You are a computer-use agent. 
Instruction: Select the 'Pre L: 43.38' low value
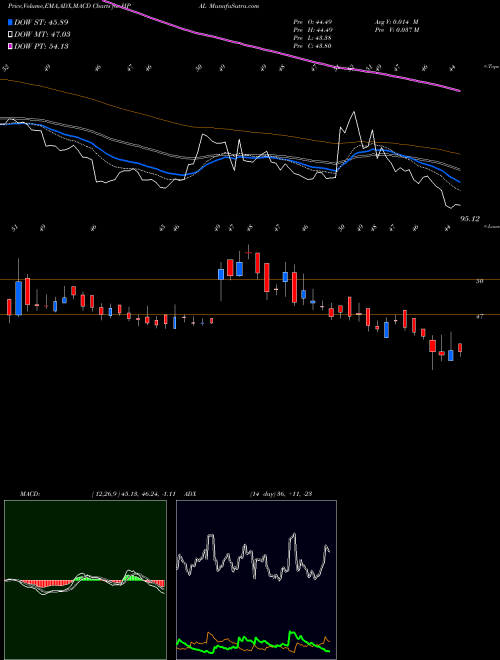[x=313, y=38]
